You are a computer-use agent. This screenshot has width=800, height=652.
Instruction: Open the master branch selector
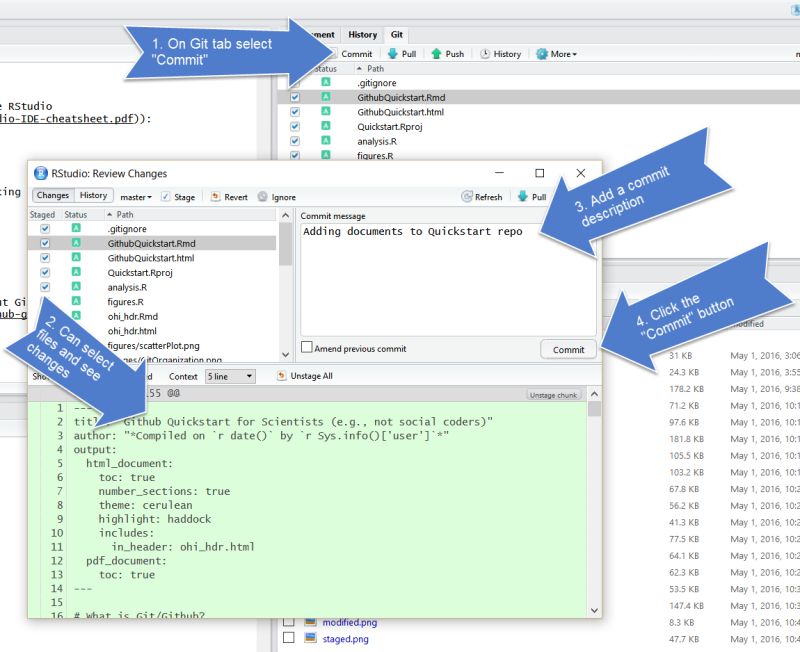(138, 196)
